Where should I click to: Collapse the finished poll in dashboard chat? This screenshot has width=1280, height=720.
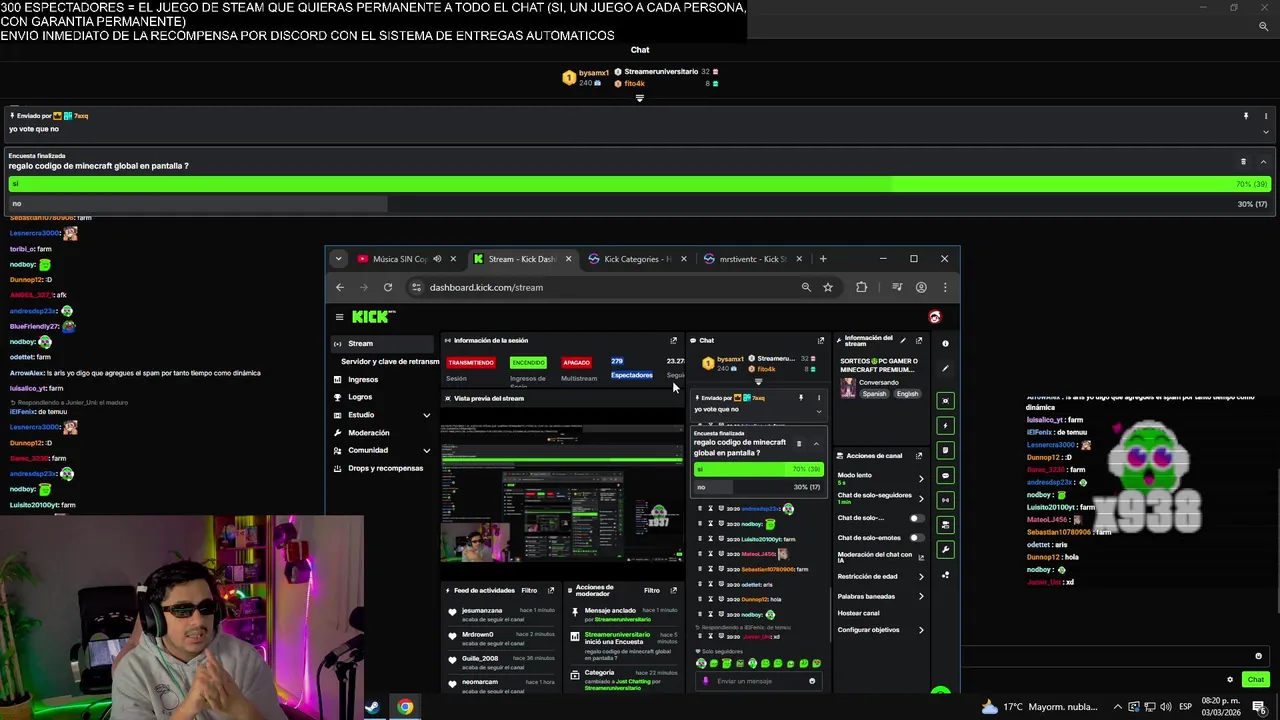point(816,443)
